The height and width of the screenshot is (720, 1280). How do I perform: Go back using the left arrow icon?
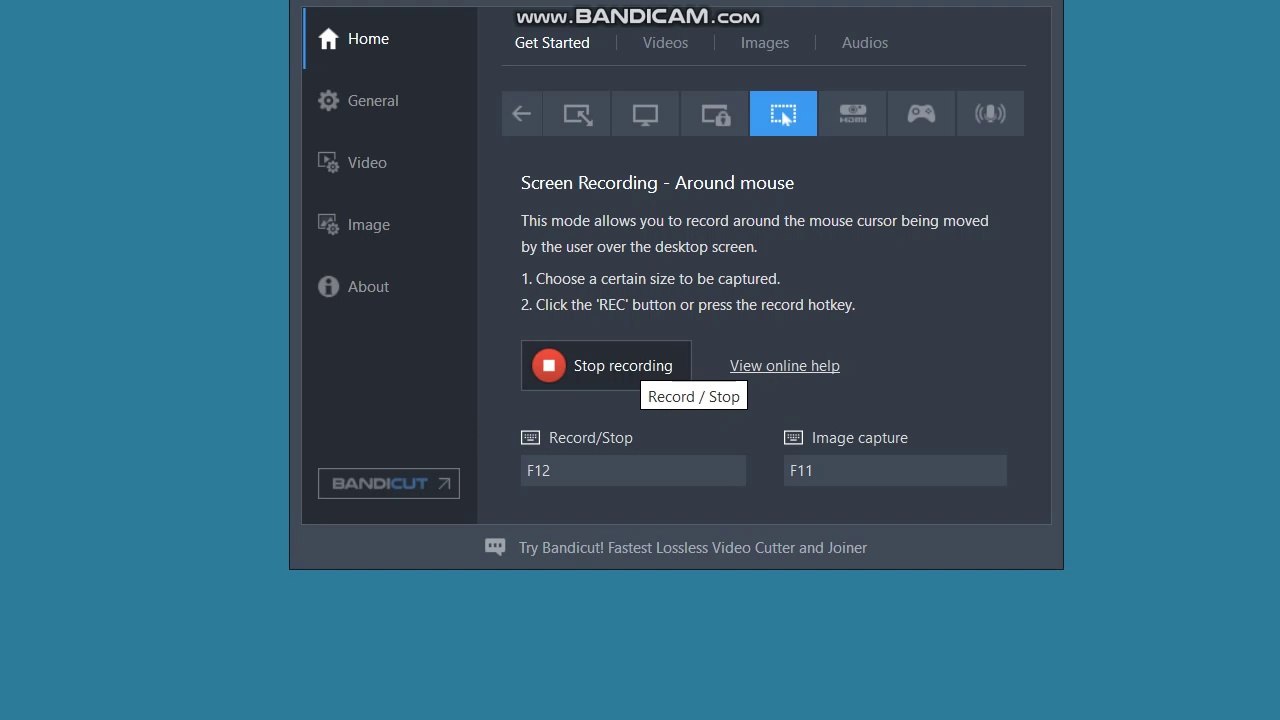point(522,114)
